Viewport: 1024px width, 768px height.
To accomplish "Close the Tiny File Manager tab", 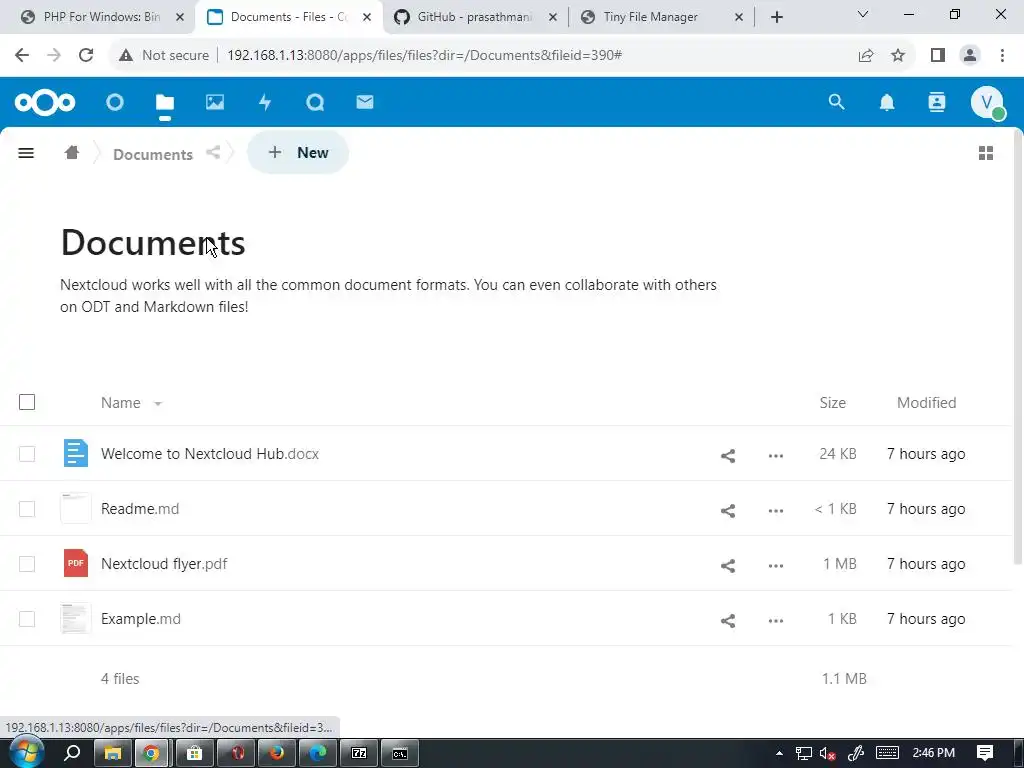I will point(739,18).
